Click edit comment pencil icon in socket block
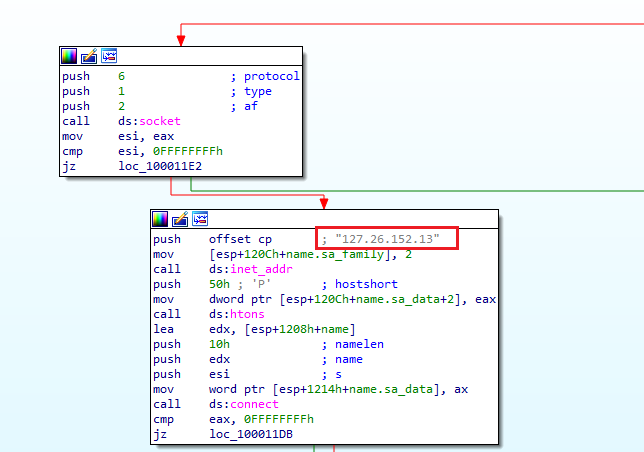This screenshot has height=452, width=644. [x=89, y=56]
